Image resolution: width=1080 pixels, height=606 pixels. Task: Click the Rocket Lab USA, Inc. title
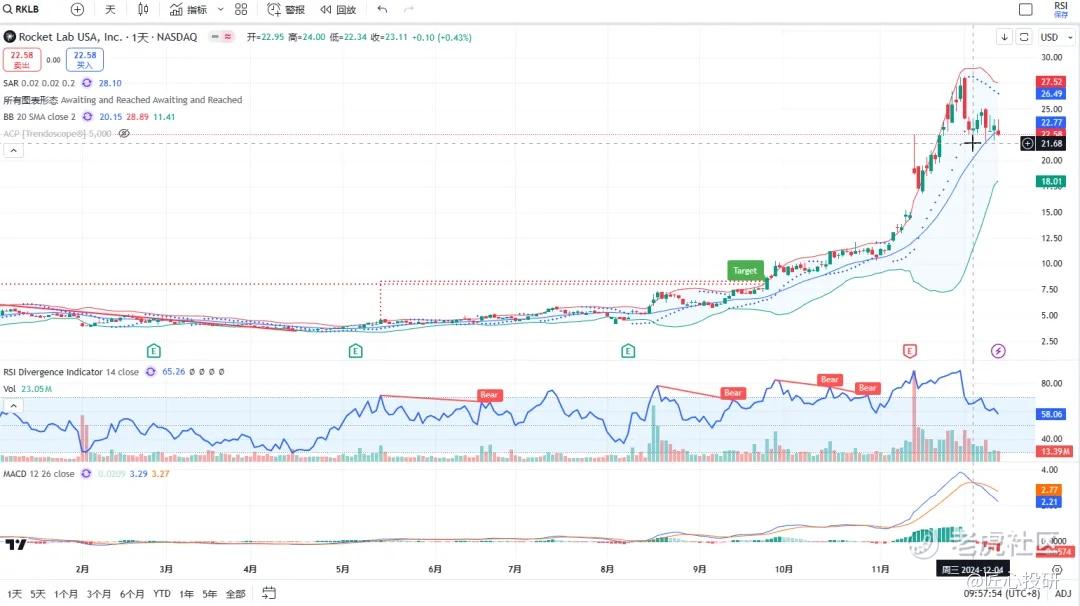tap(70, 36)
